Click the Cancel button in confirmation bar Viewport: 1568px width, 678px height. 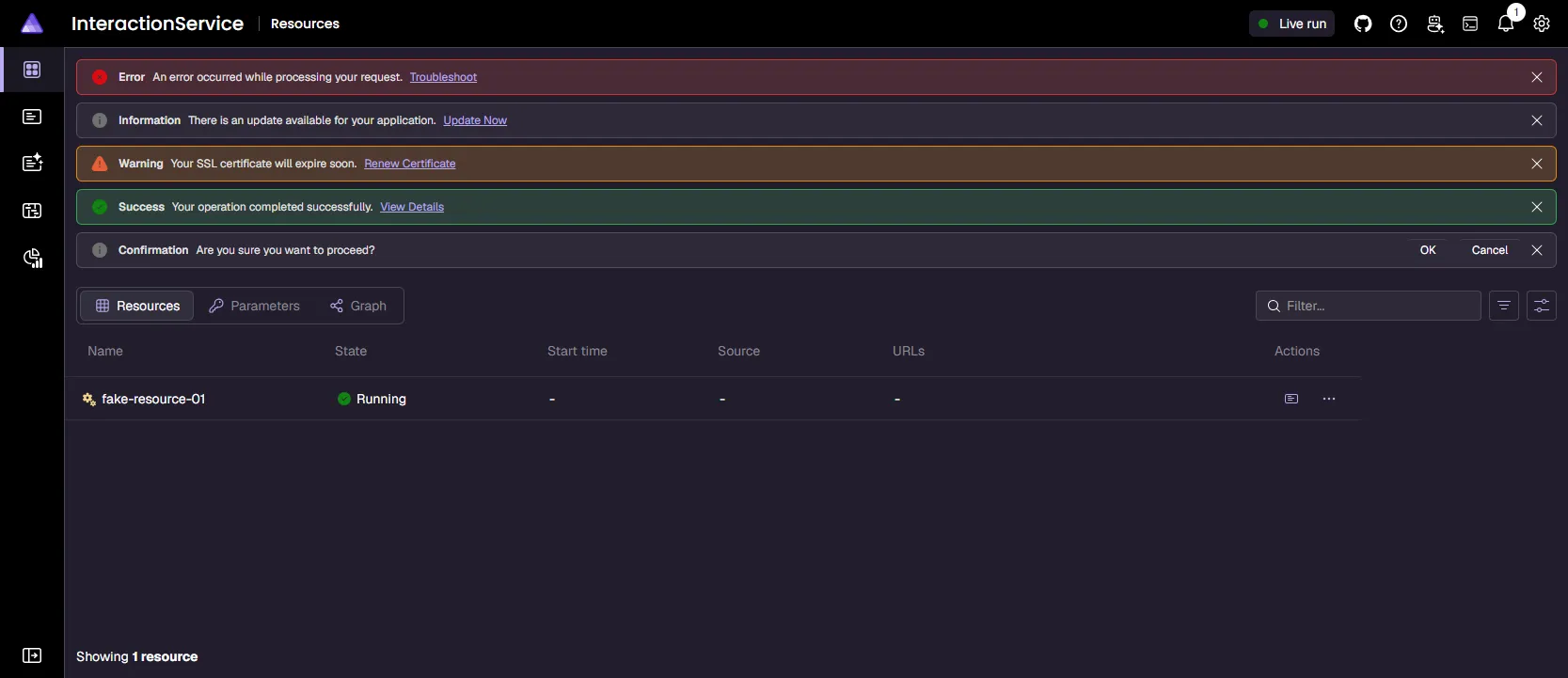tap(1490, 250)
